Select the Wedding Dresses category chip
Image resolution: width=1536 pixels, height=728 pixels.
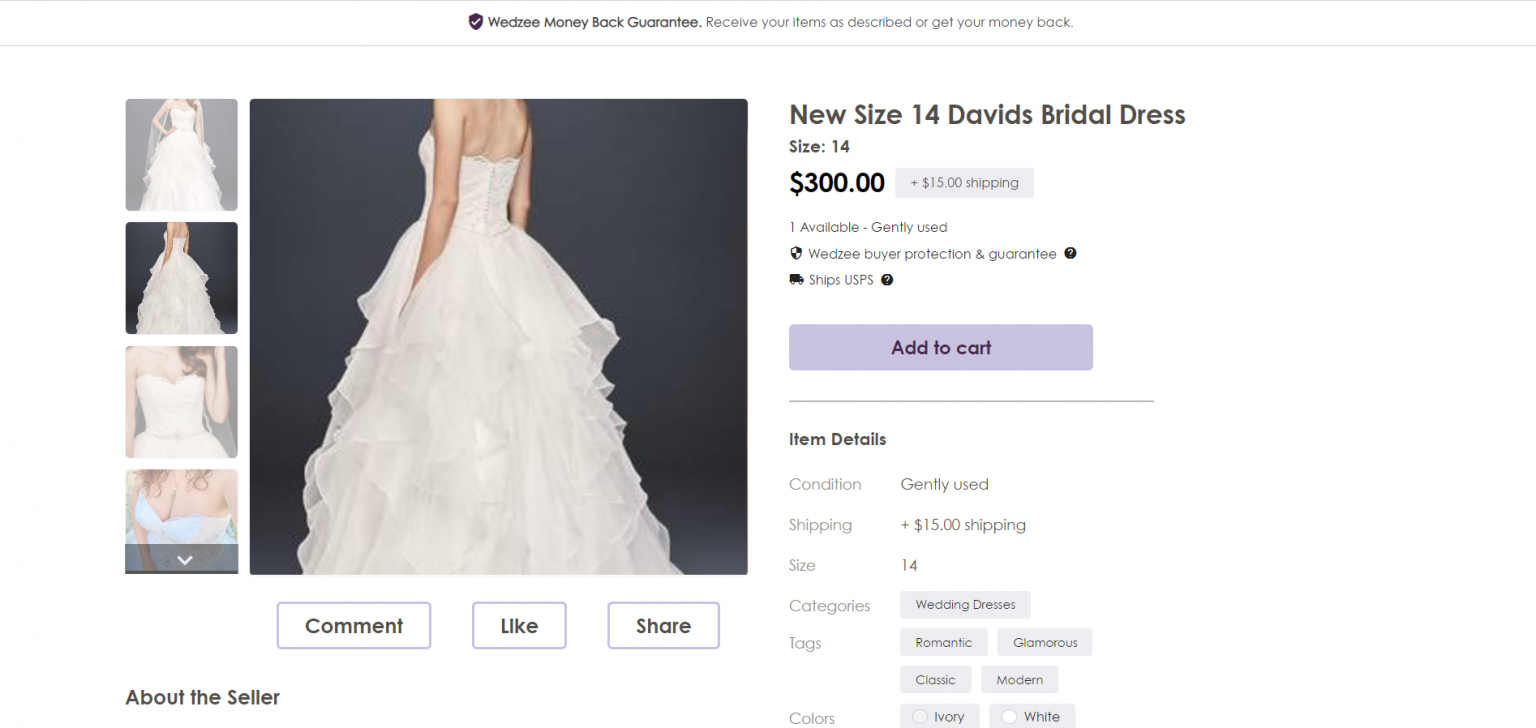(x=964, y=604)
